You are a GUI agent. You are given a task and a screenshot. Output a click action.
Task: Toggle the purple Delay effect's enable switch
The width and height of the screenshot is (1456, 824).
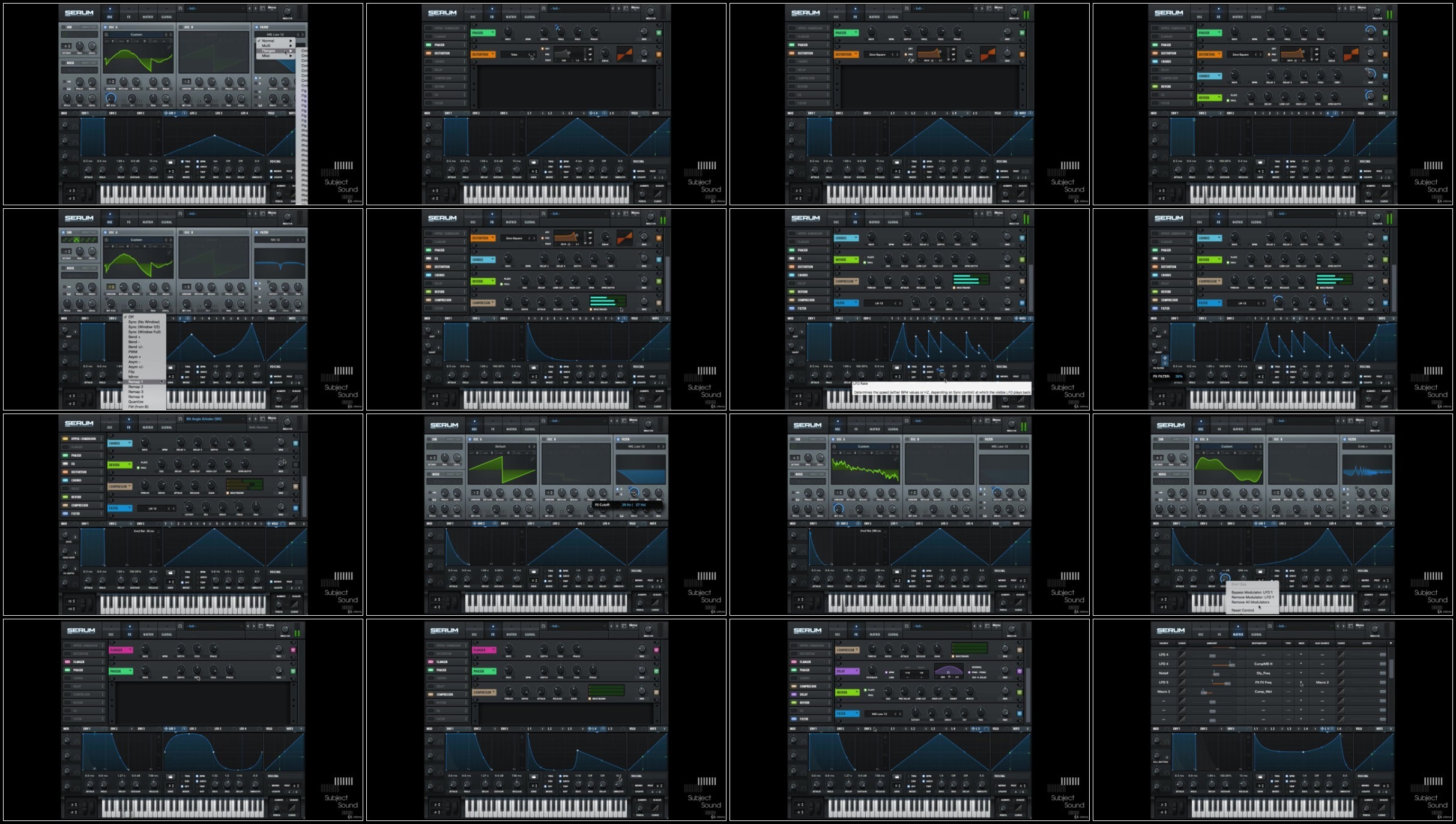tap(1020, 671)
